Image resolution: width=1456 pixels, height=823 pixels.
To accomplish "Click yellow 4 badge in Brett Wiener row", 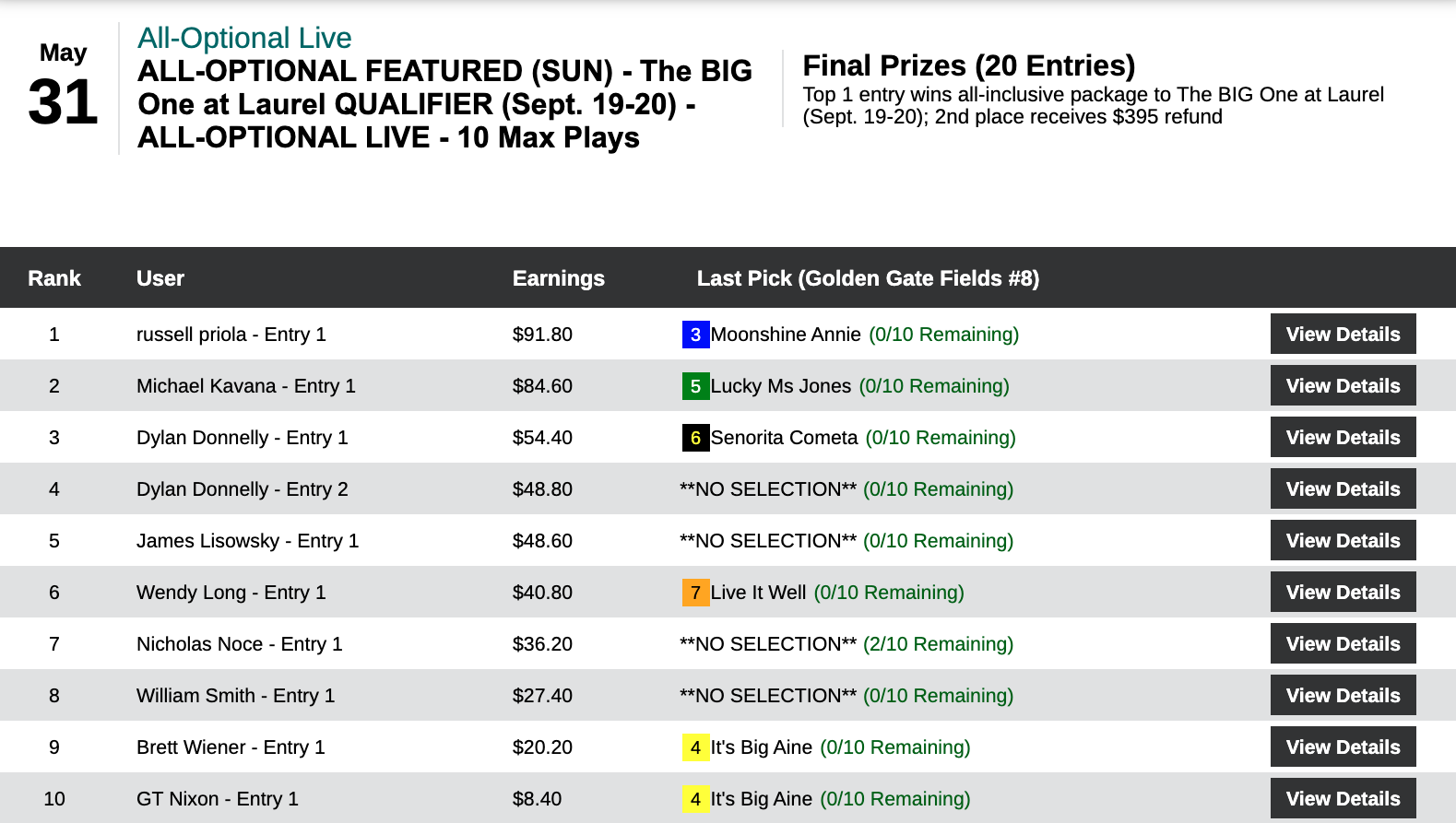I will [x=695, y=747].
